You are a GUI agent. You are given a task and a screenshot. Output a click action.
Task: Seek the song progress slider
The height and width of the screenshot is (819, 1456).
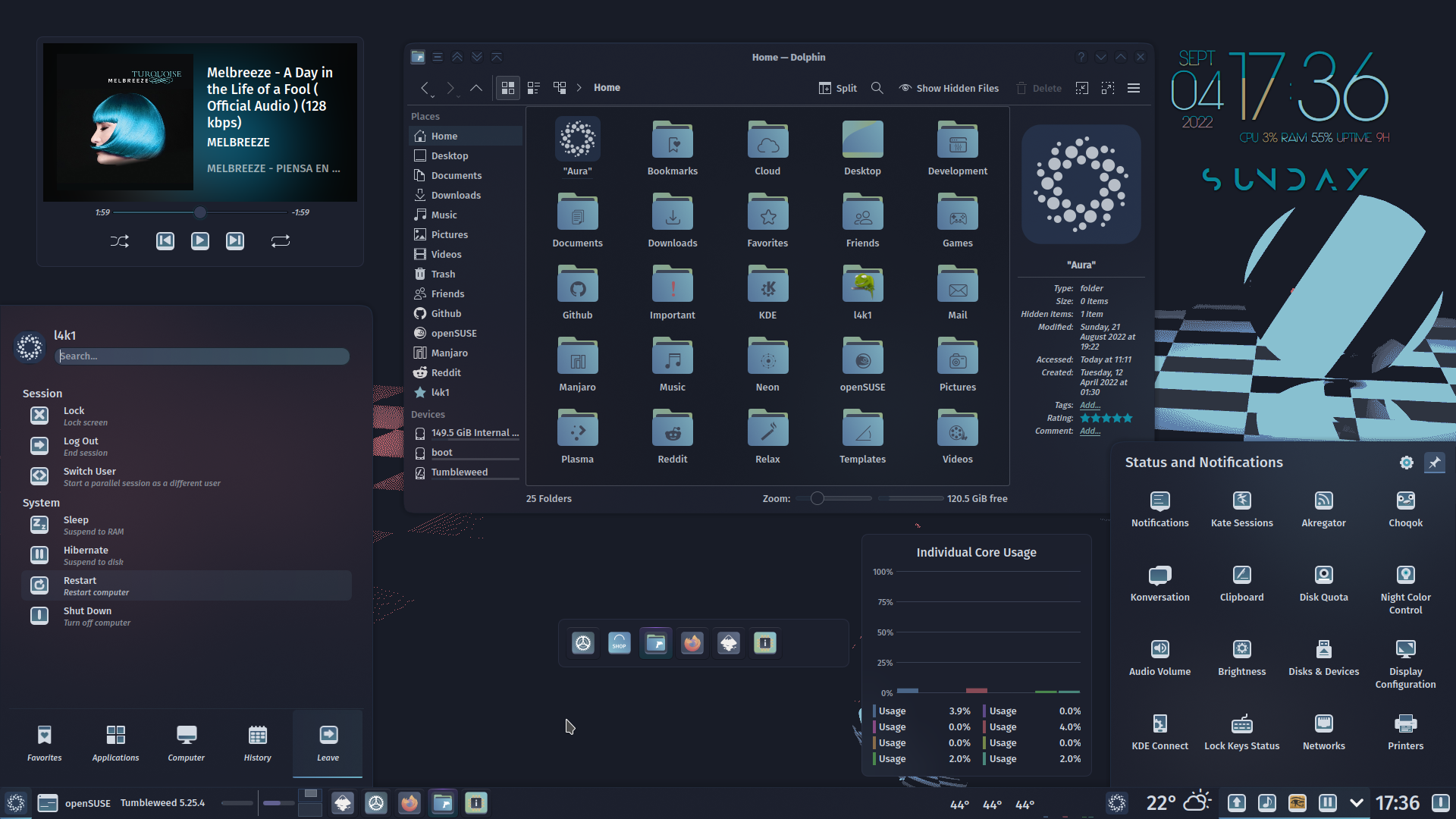pyautogui.click(x=201, y=212)
